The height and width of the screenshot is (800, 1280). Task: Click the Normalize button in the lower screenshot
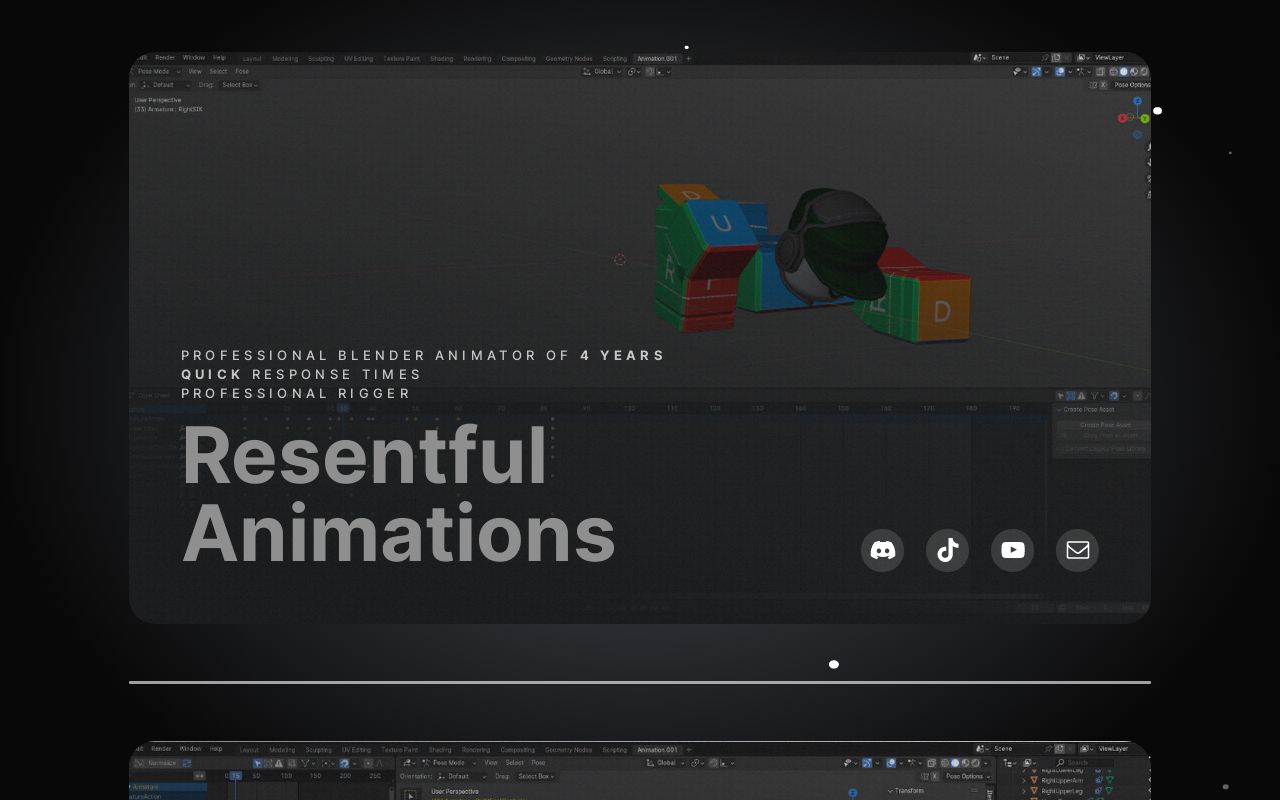click(x=162, y=763)
